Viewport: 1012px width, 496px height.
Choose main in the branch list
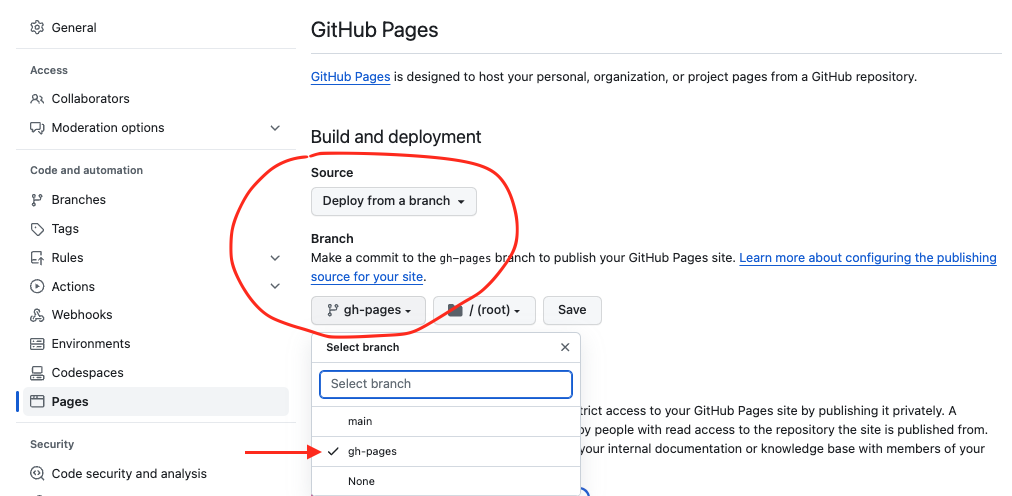pyautogui.click(x=360, y=422)
